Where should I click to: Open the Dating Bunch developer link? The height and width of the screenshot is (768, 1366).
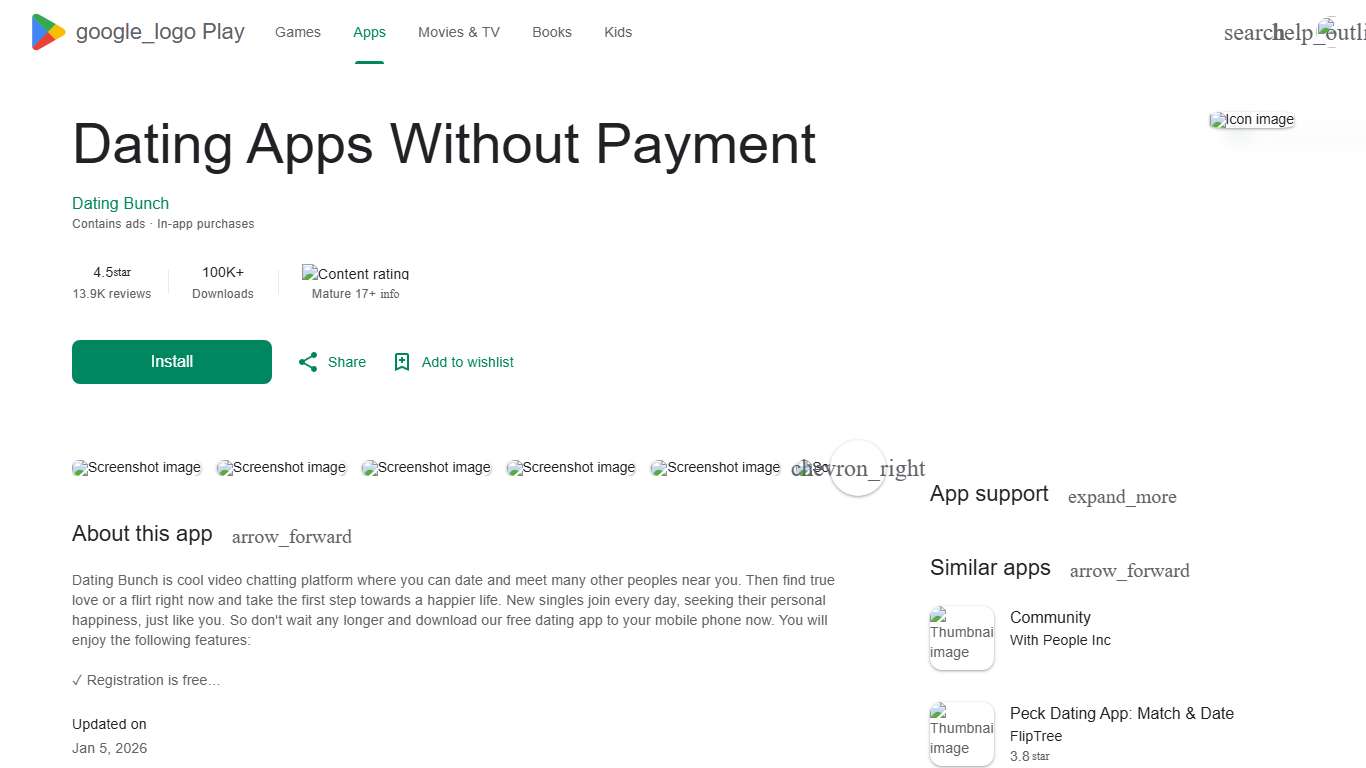(x=120, y=203)
